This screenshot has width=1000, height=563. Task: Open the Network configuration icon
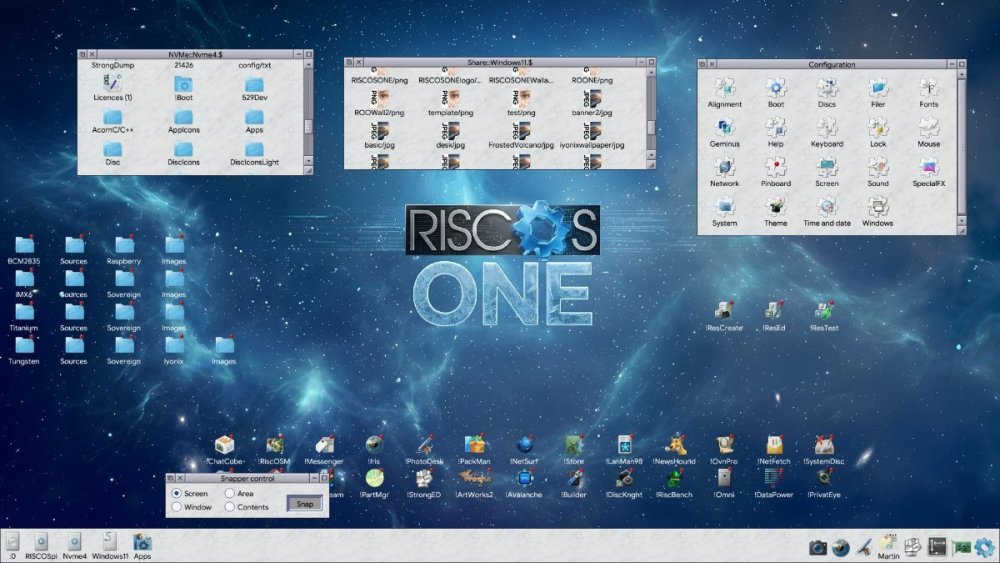pyautogui.click(x=724, y=172)
